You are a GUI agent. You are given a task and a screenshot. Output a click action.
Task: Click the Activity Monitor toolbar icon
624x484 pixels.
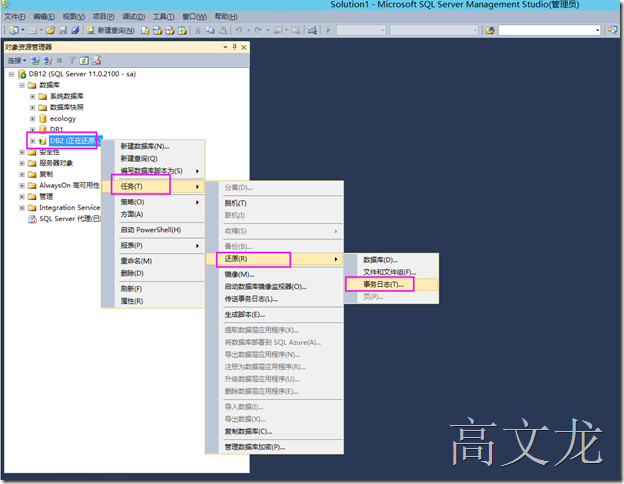click(312, 30)
